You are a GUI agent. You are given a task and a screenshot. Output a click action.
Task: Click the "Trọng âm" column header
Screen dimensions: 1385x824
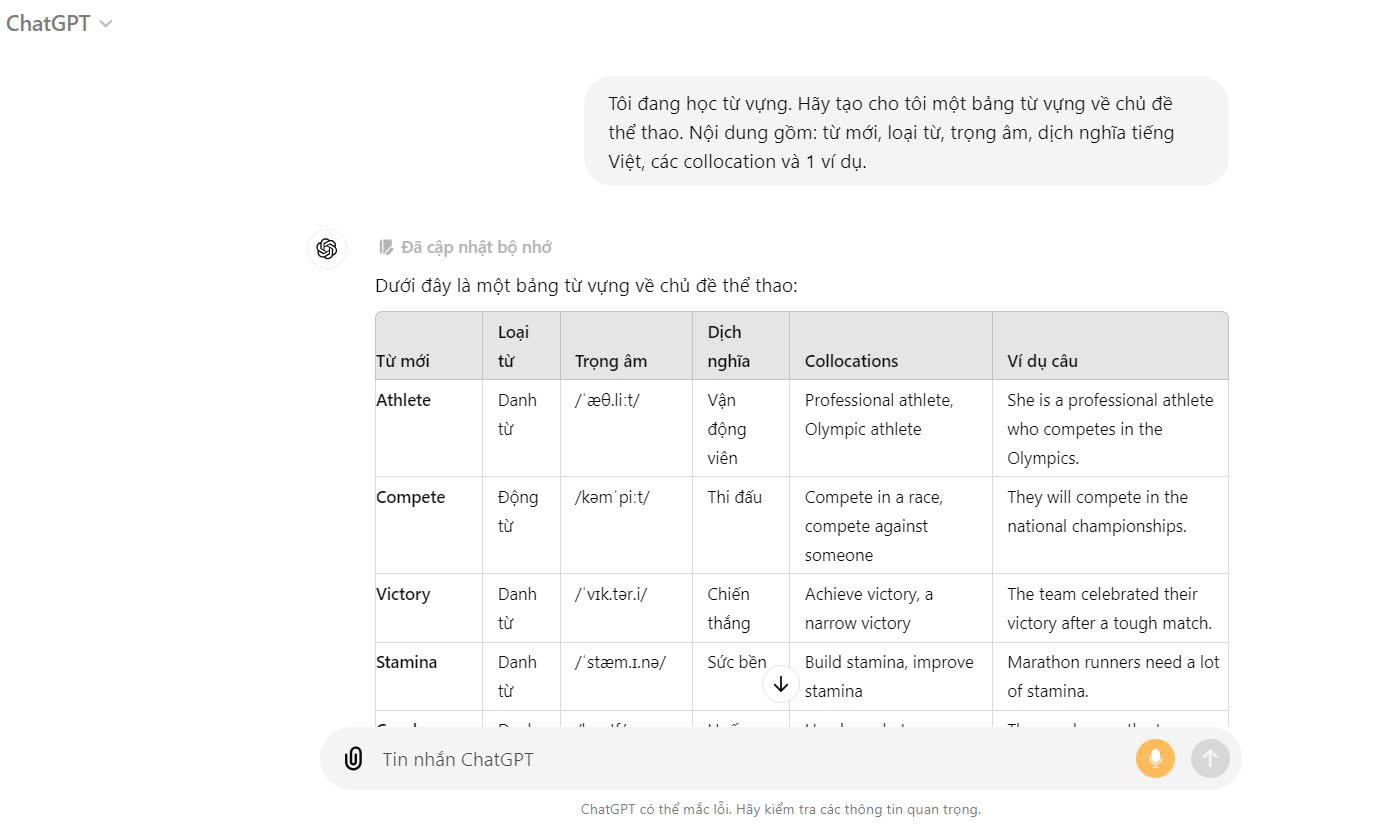pos(611,361)
